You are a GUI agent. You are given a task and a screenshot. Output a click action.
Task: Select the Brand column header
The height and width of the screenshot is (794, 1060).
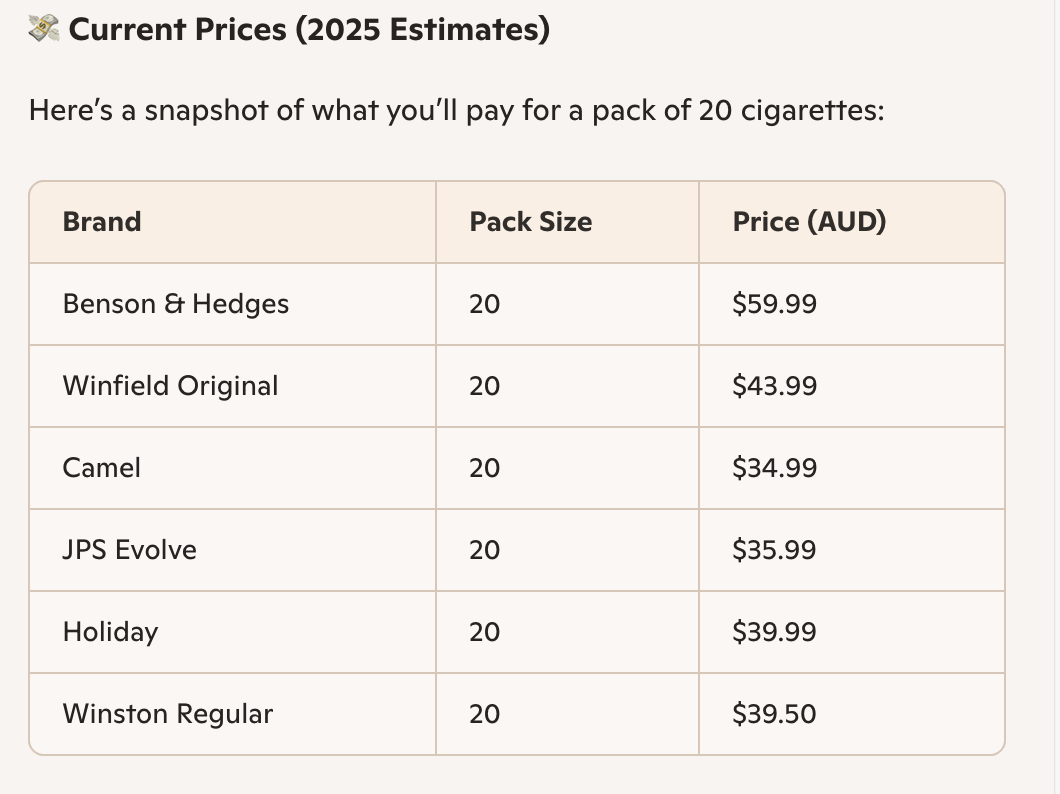102,221
